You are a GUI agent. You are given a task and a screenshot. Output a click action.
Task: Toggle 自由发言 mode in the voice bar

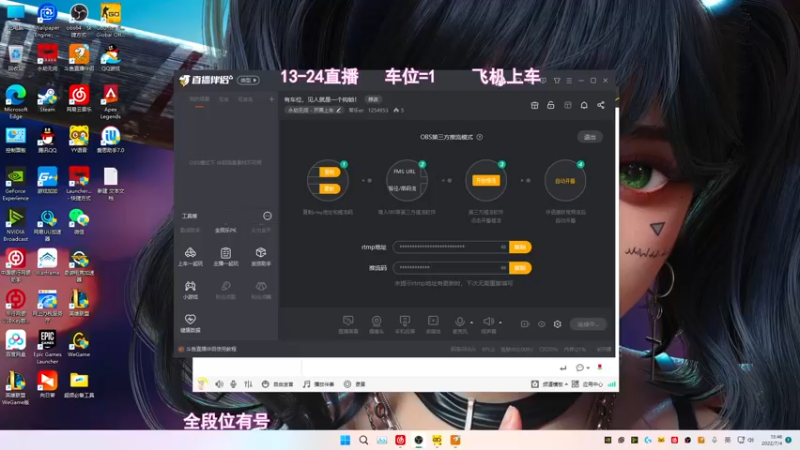[278, 384]
